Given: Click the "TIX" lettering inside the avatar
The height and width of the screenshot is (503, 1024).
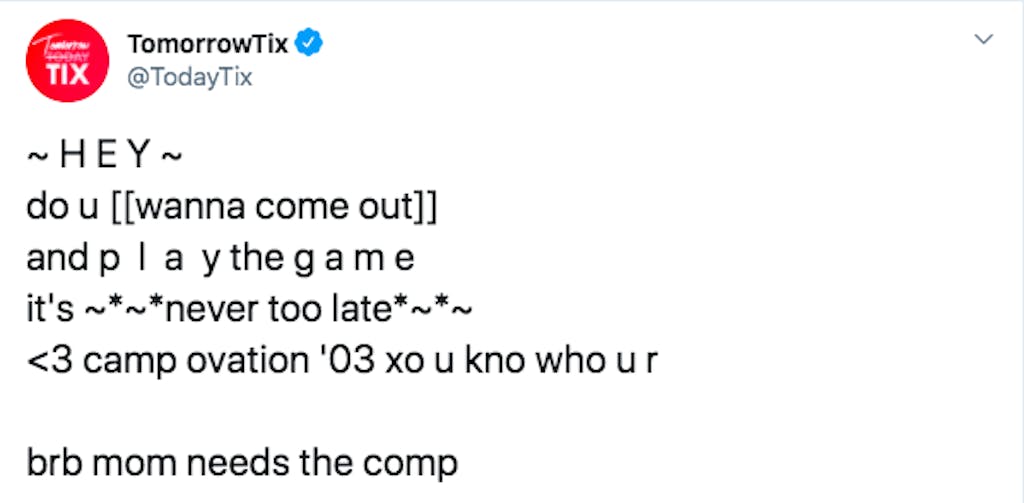Looking at the screenshot, I should [64, 74].
